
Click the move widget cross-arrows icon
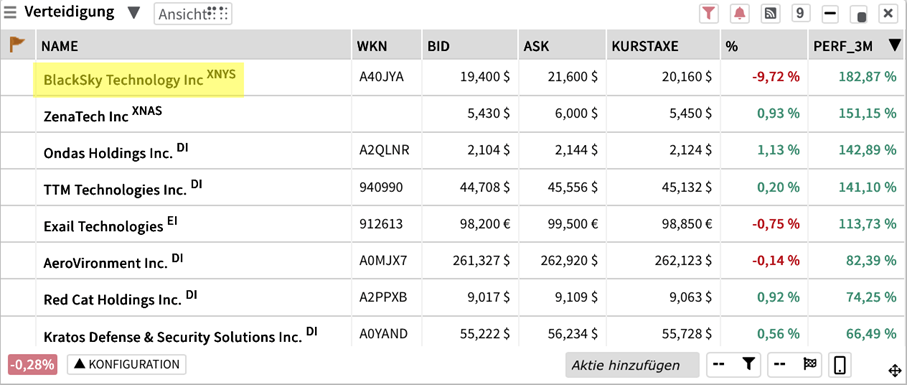pyautogui.click(x=894, y=371)
